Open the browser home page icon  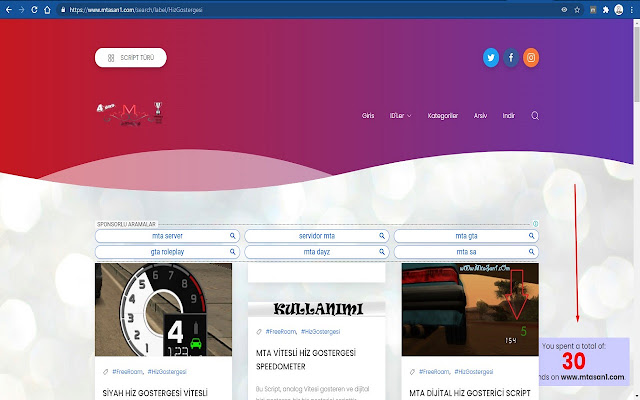(x=47, y=10)
